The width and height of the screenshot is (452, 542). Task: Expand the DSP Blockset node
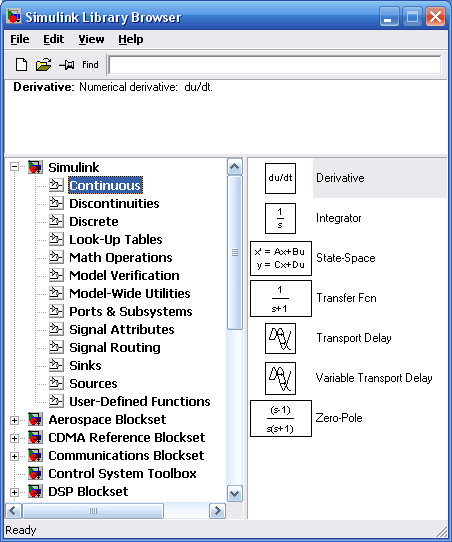[x=15, y=492]
